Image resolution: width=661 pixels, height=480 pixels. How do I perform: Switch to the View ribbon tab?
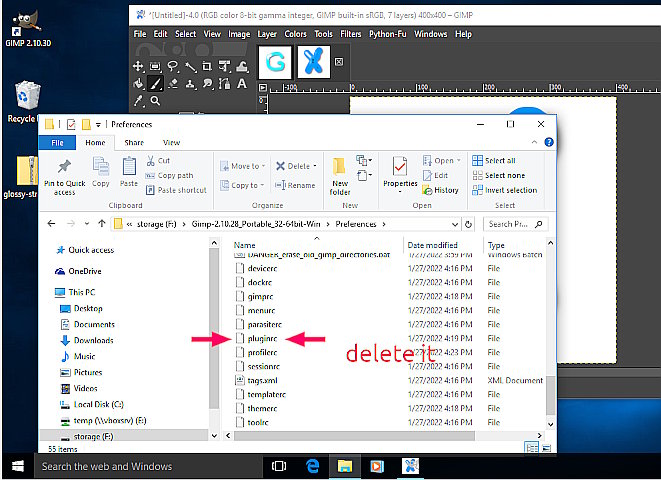click(171, 143)
